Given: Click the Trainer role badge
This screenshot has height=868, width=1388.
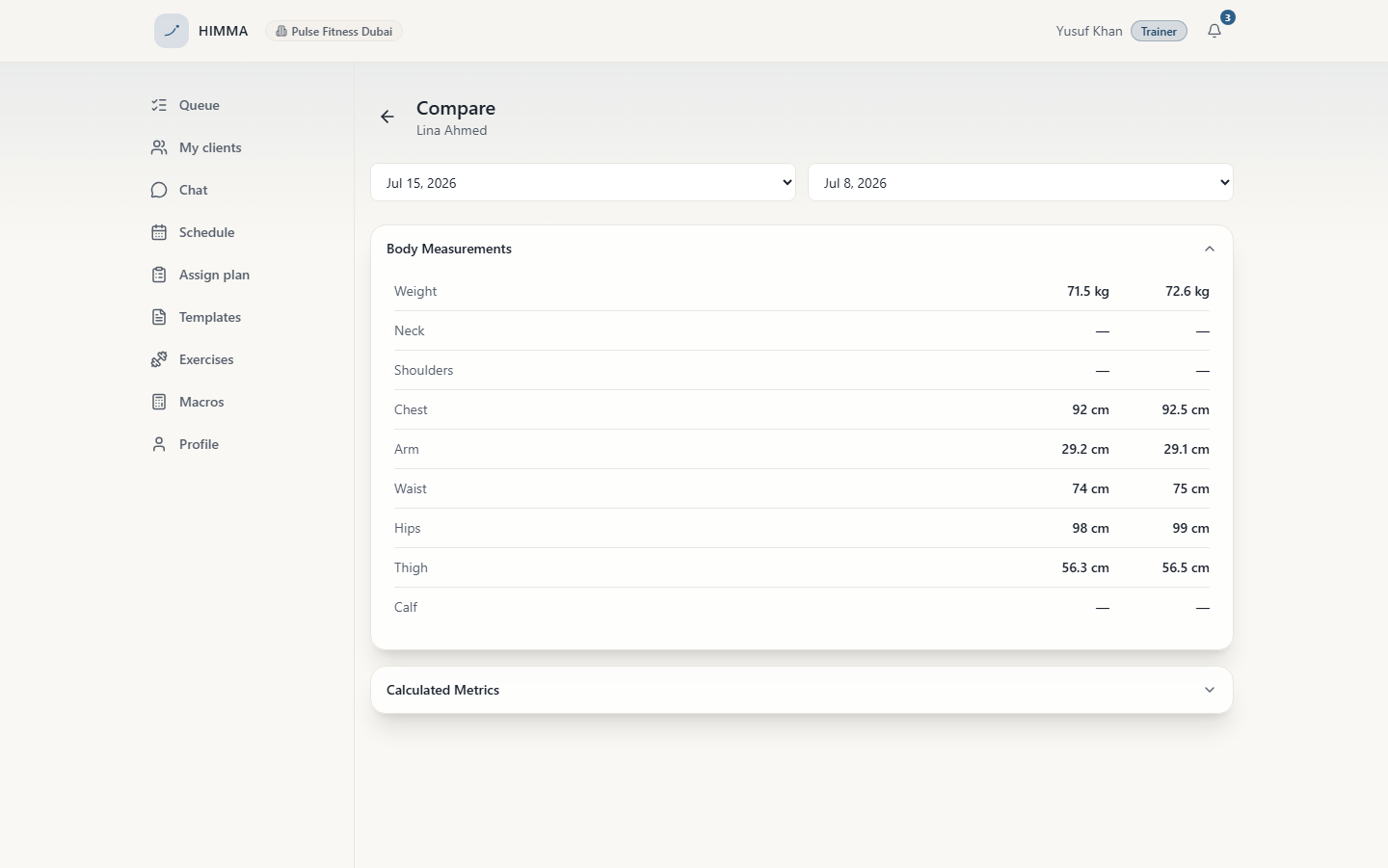Looking at the screenshot, I should click(x=1159, y=32).
